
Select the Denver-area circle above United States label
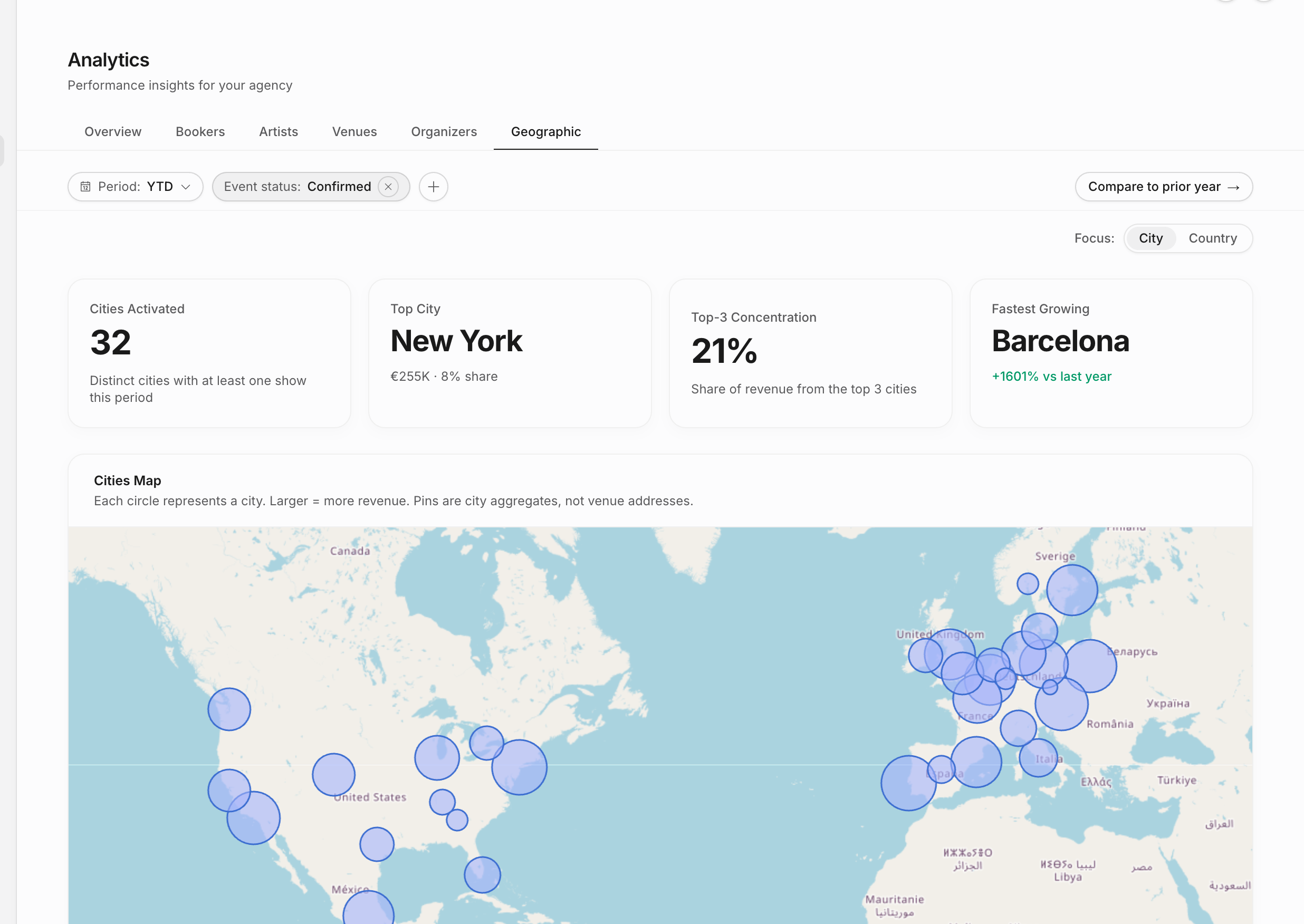(x=333, y=774)
